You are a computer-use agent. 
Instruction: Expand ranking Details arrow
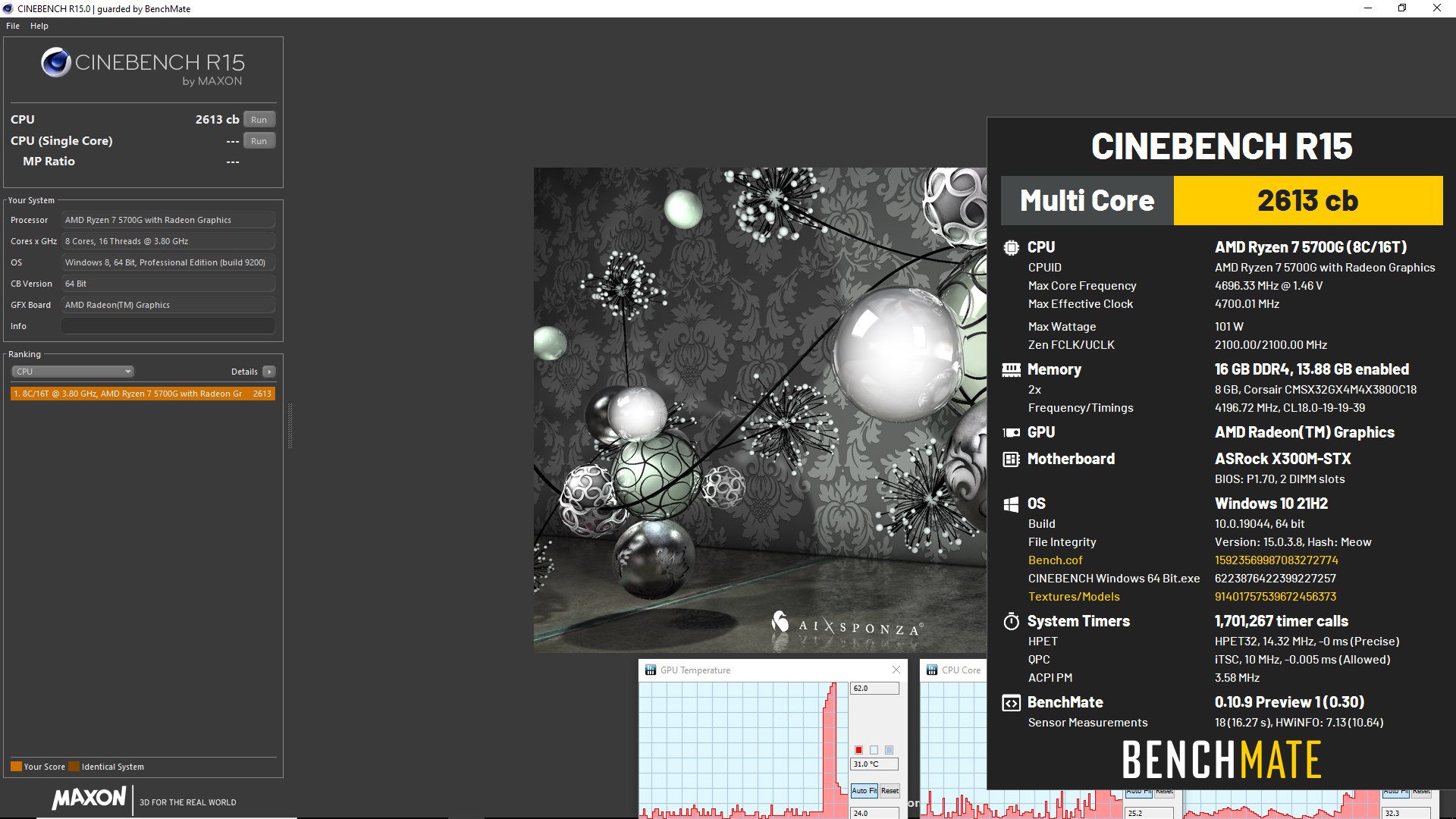269,372
